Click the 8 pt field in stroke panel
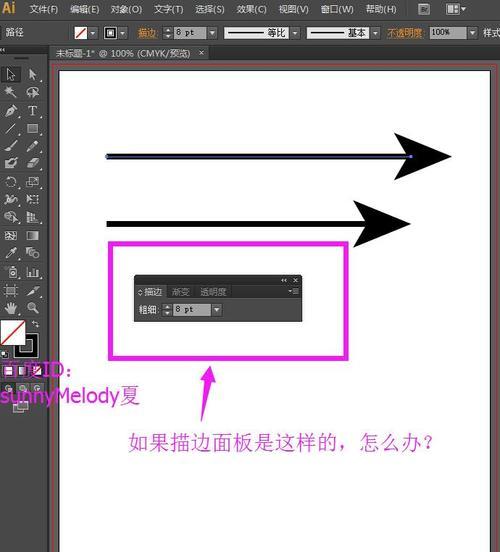The image size is (500, 552). 192,310
